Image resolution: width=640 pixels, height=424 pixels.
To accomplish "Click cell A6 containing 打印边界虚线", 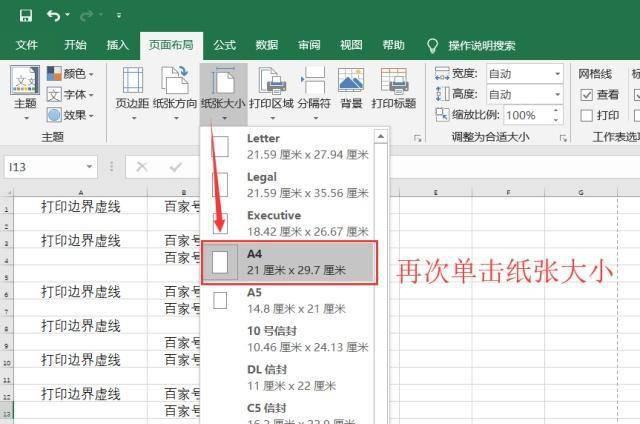I will click(x=80, y=292).
